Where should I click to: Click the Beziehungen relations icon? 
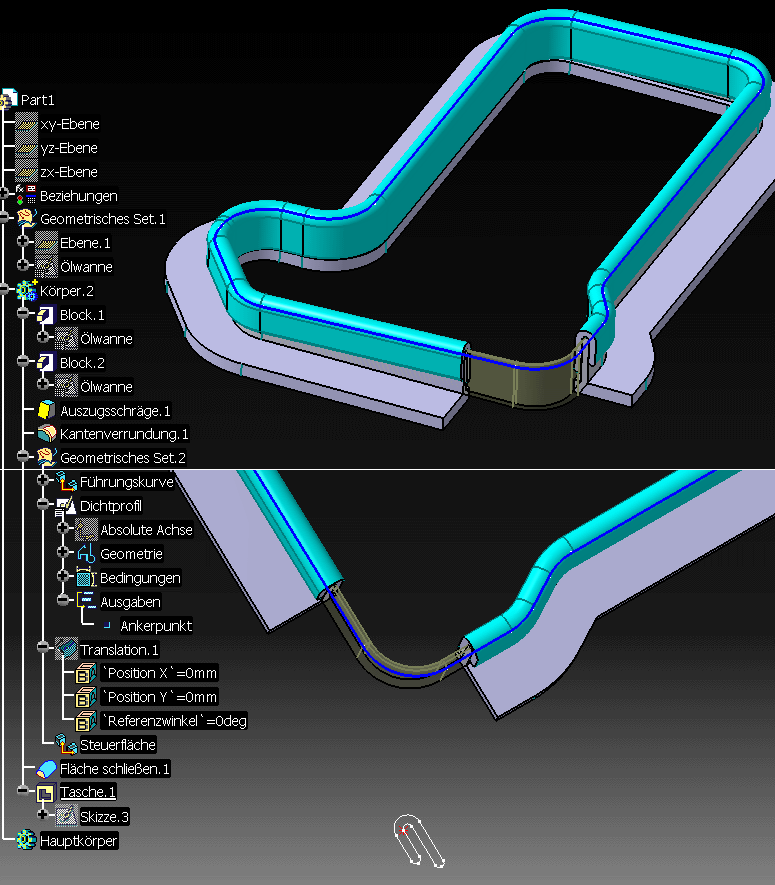26,195
